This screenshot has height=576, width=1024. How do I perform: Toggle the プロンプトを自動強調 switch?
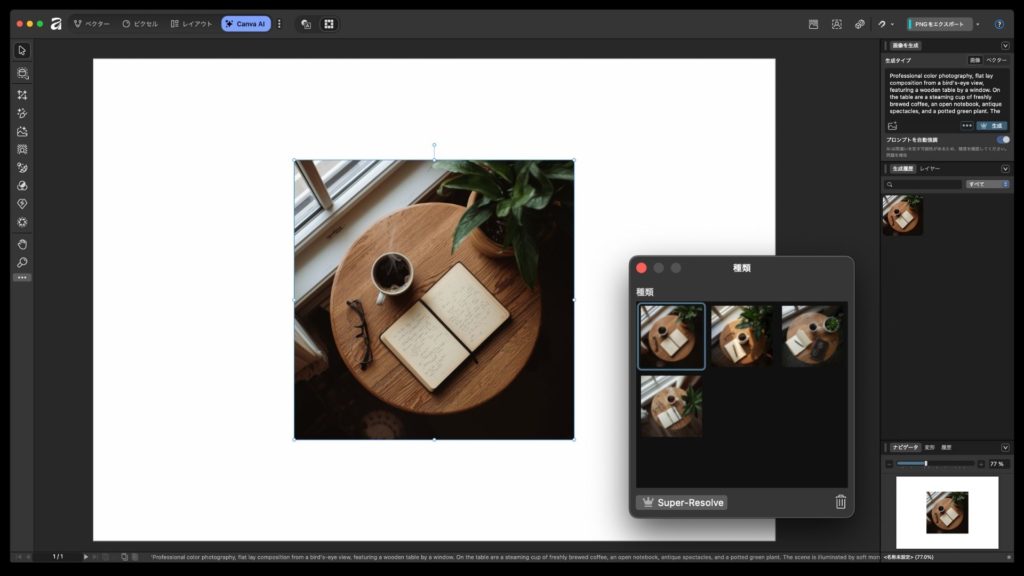pyautogui.click(x=1002, y=140)
